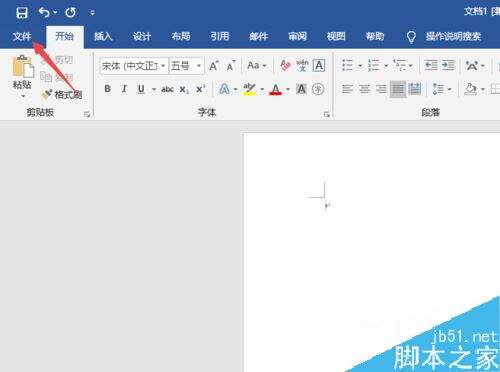Open the font size 五号 dropdown arrow
The width and height of the screenshot is (500, 372).
click(198, 66)
